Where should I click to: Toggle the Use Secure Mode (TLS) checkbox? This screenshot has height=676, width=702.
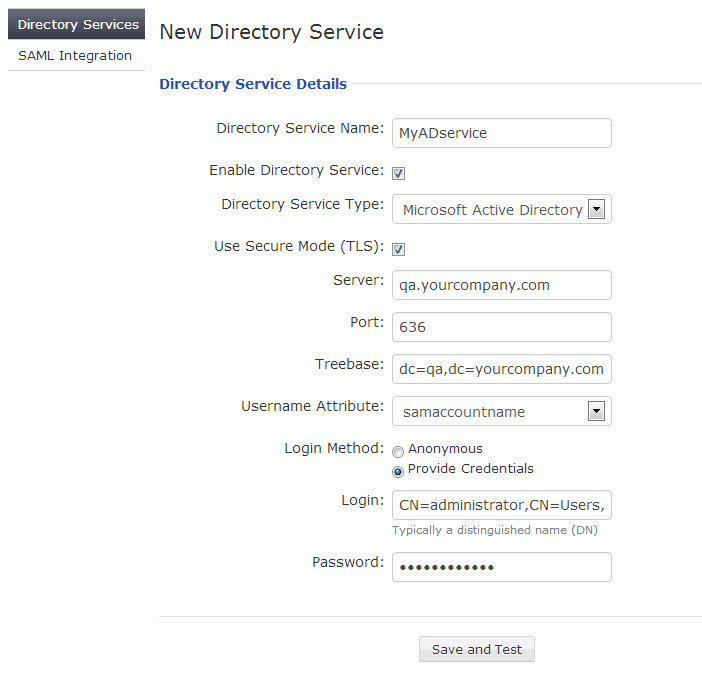[x=398, y=249]
